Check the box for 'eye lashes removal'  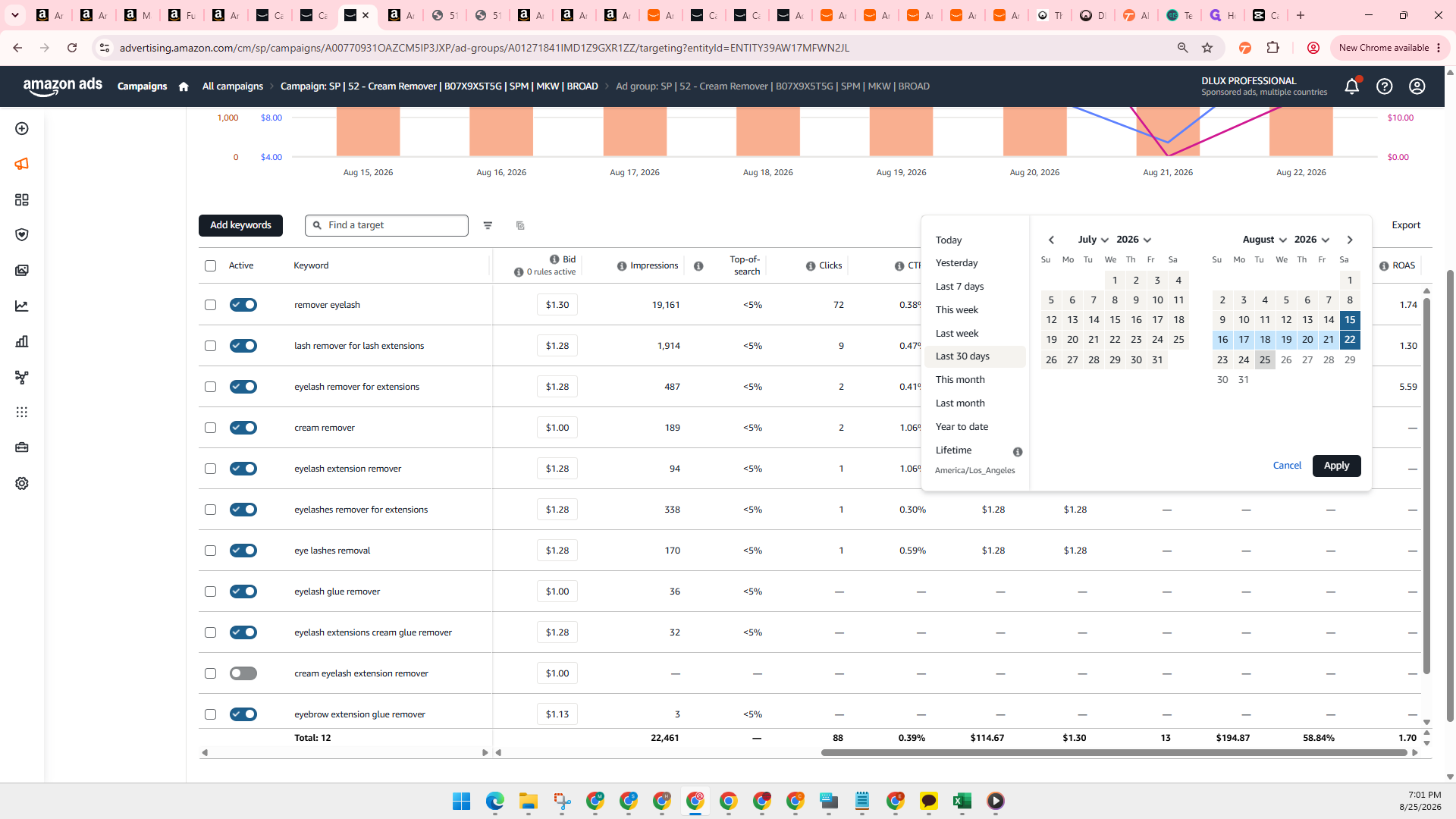pos(210,551)
